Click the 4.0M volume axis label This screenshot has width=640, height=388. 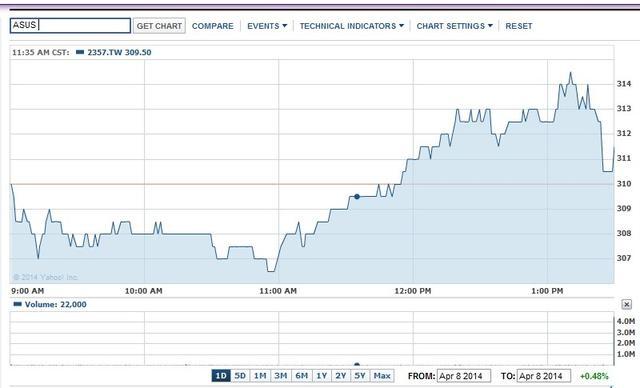(626, 321)
